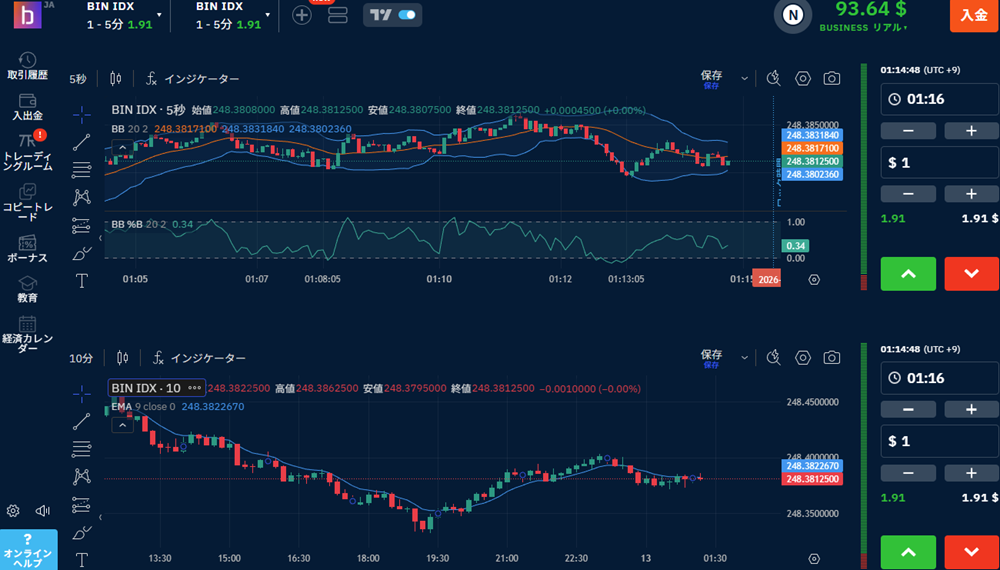Screen dimensions: 1000x570
Task: Mute sound using the speaker icon
Action: (42, 511)
